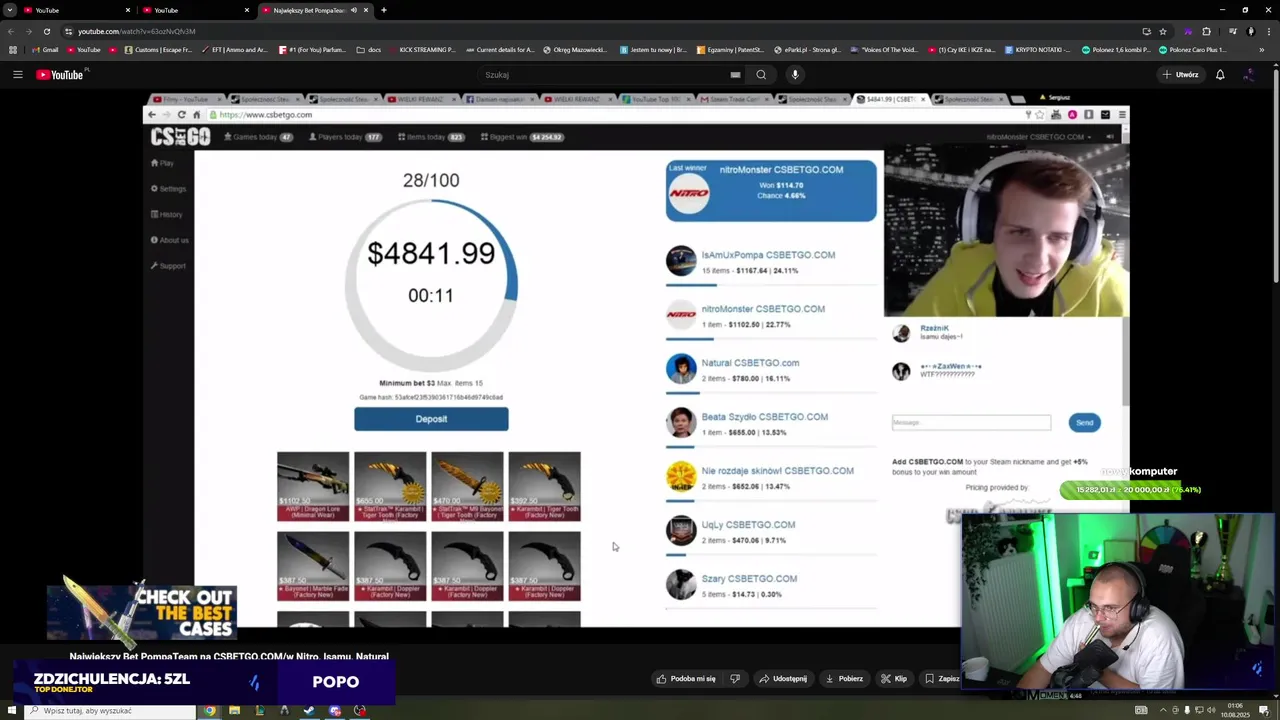
Task: Close the Największy Bet PompaTeam tab
Action: click(366, 10)
